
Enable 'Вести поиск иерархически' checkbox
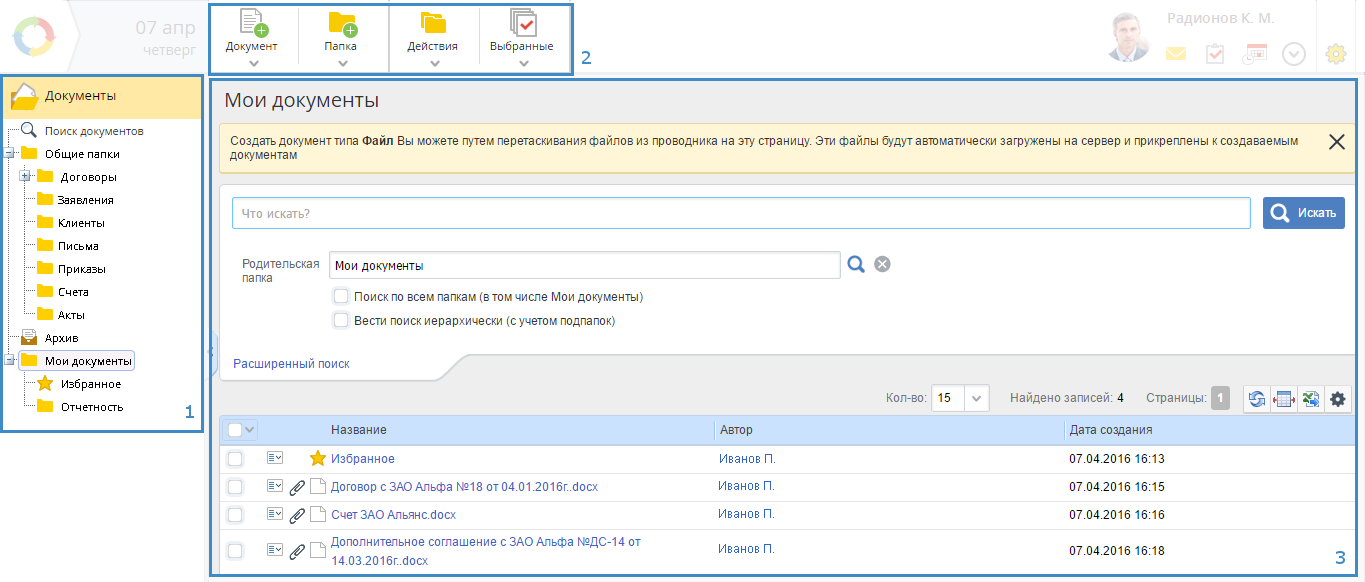tap(341, 321)
